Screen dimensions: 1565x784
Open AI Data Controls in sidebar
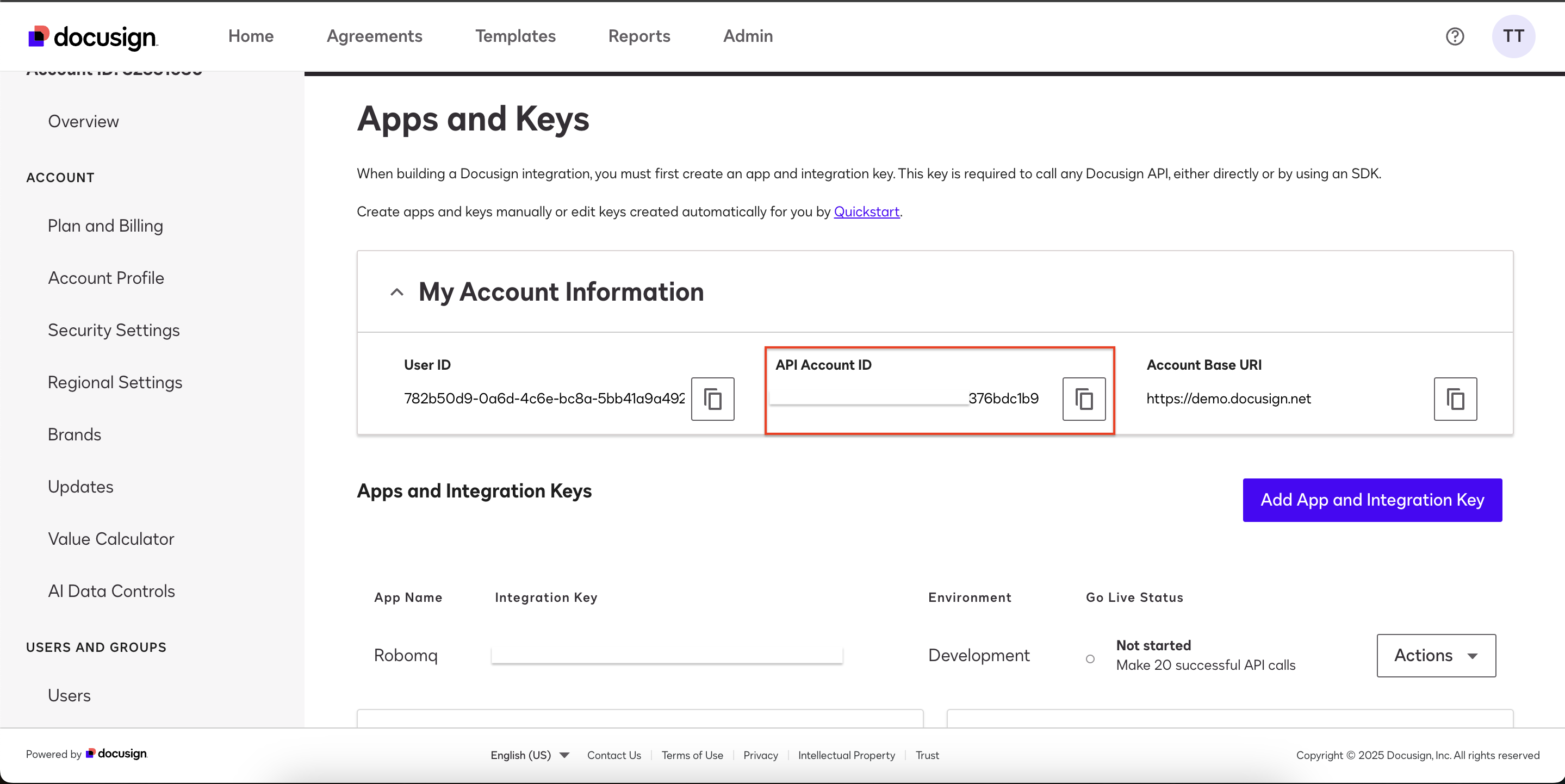tap(111, 592)
